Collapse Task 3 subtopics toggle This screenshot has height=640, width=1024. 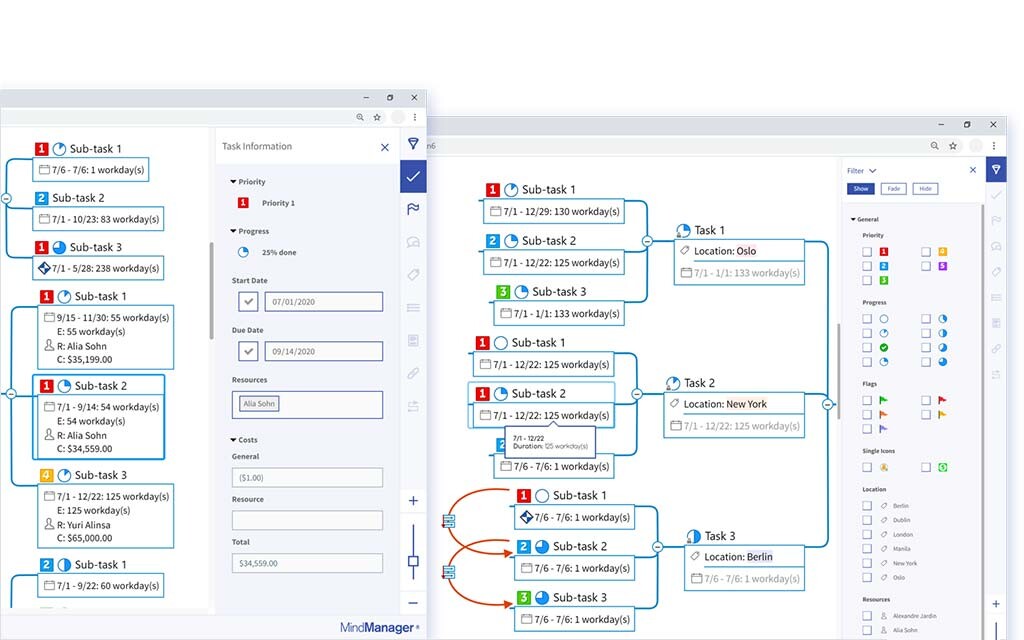click(x=658, y=547)
